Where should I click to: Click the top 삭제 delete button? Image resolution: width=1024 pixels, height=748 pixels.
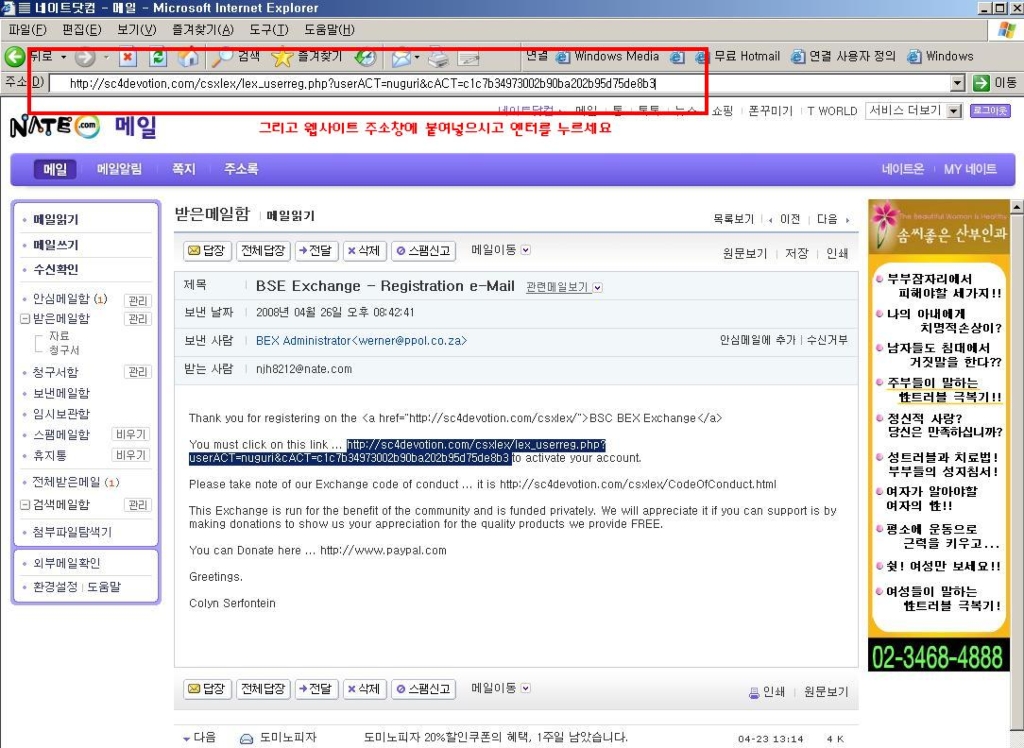coord(364,251)
